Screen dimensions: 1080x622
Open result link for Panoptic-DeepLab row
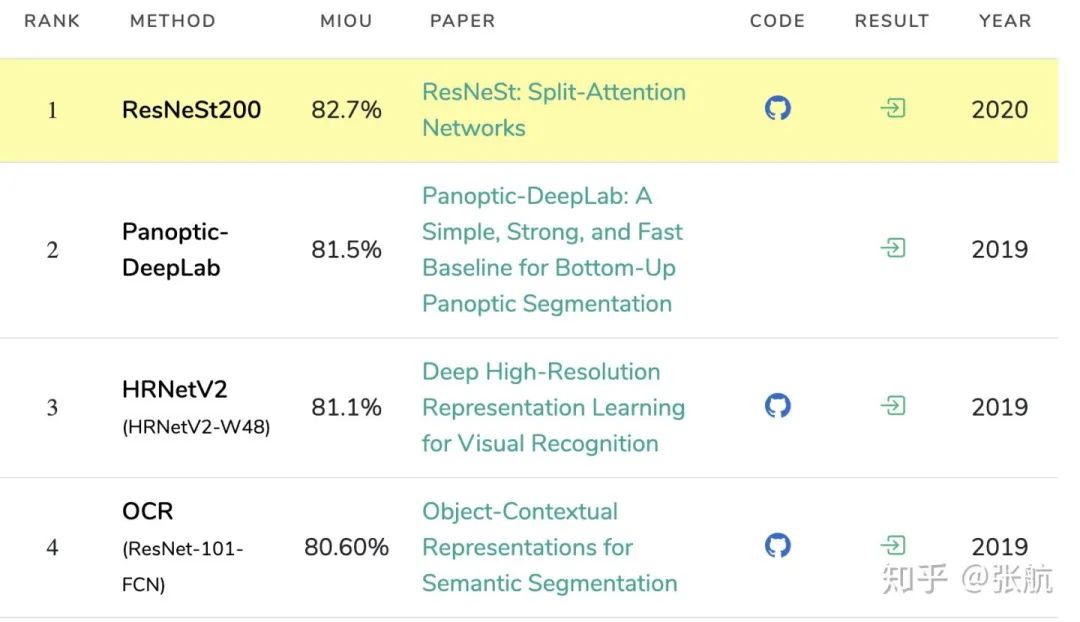coord(892,248)
